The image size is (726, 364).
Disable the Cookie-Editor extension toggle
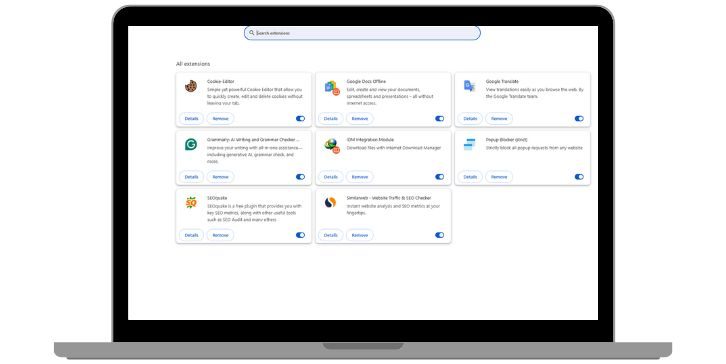pos(300,119)
